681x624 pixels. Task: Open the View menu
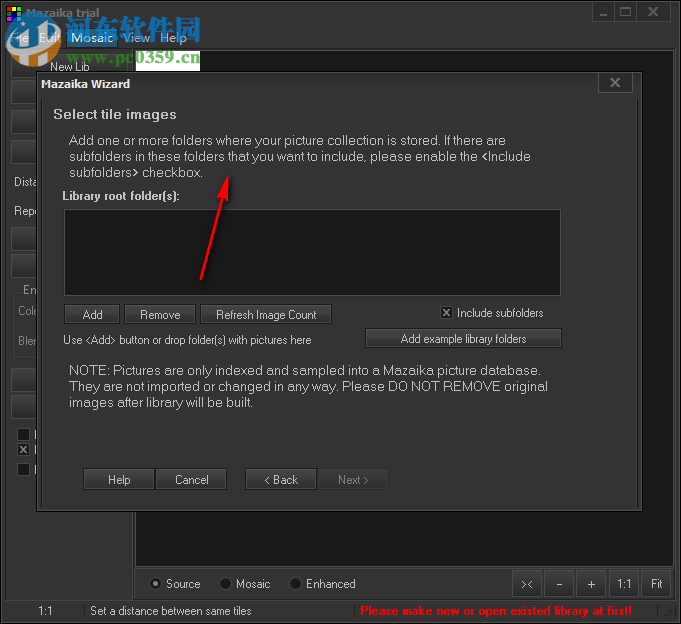[137, 38]
